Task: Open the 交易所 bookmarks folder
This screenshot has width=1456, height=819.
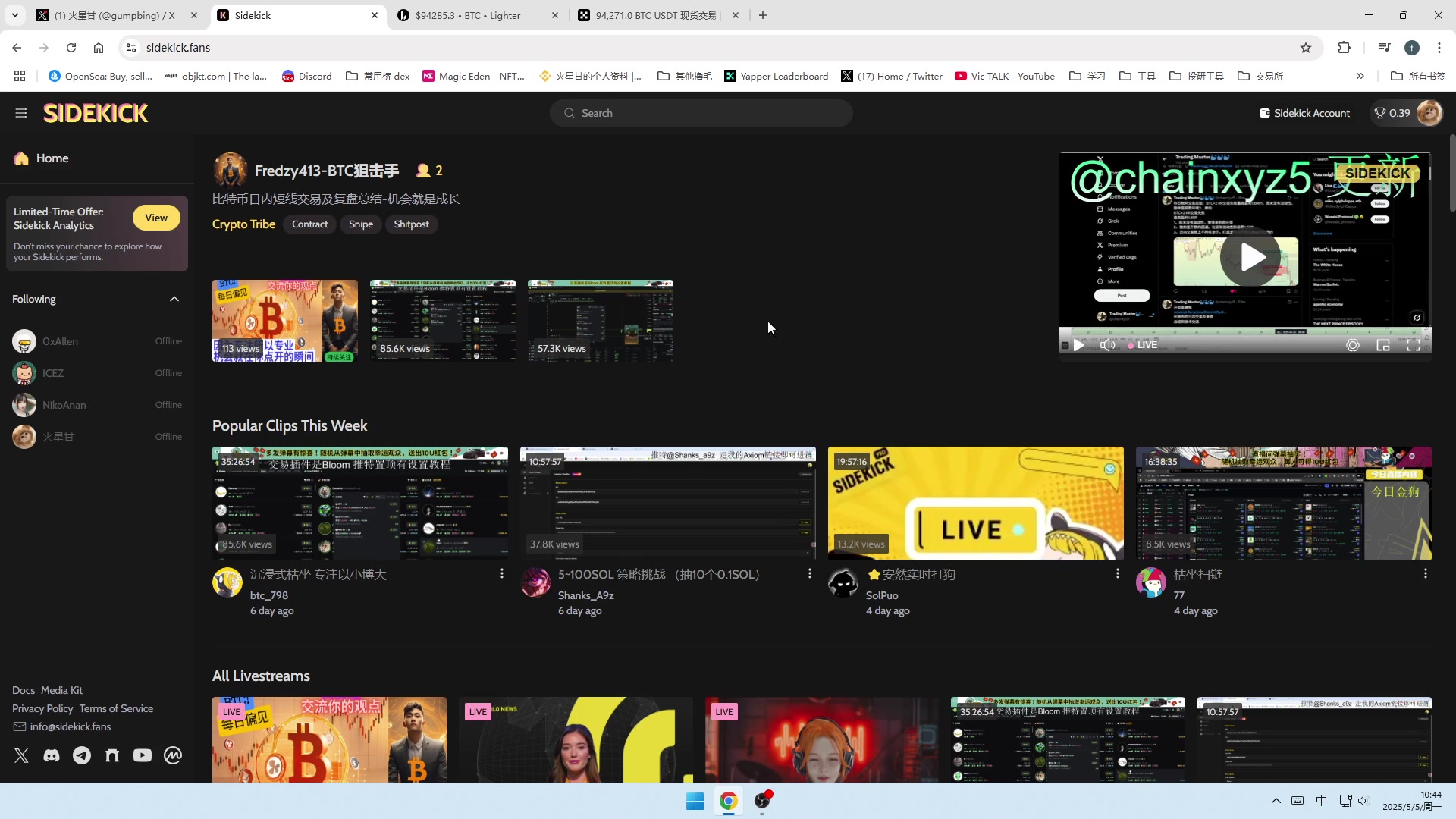Action: [x=1260, y=76]
